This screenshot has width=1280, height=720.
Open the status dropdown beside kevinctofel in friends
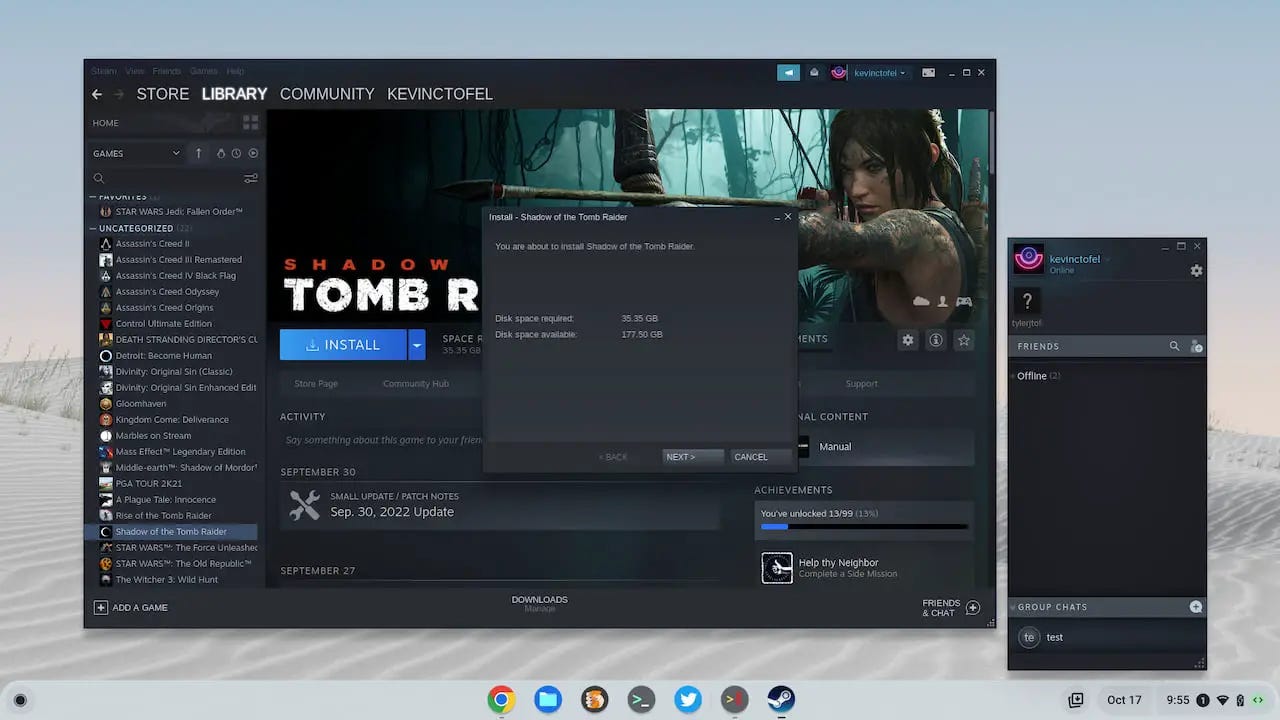pos(1107,260)
